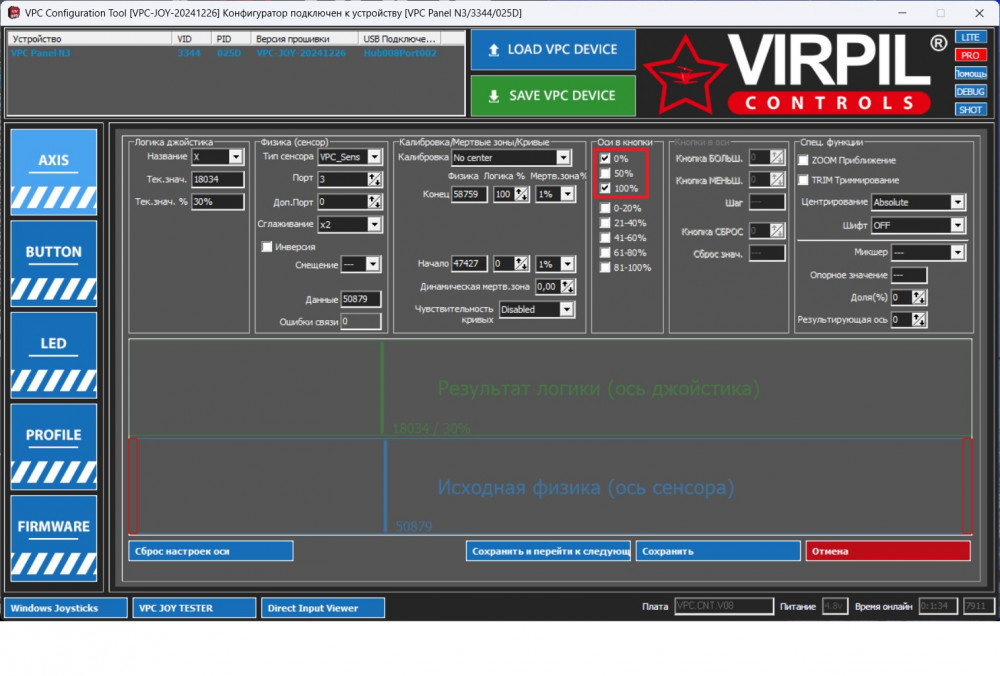Switch to LITE mode
This screenshot has width=1000, height=676.
click(971, 37)
